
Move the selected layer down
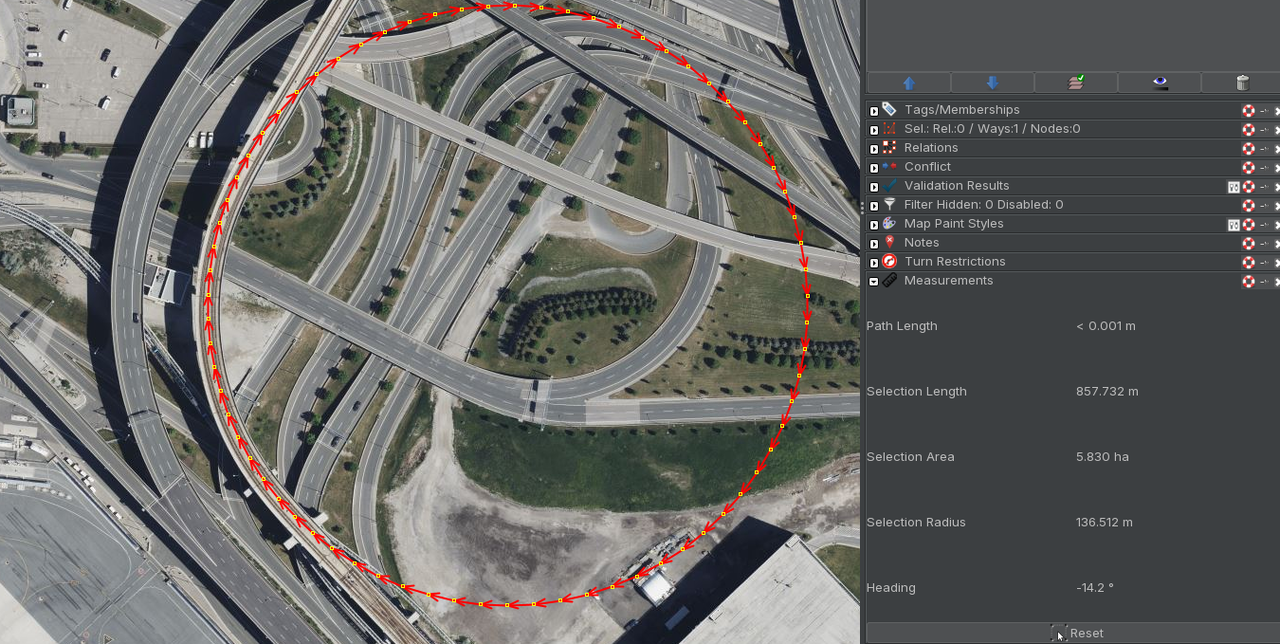click(992, 83)
